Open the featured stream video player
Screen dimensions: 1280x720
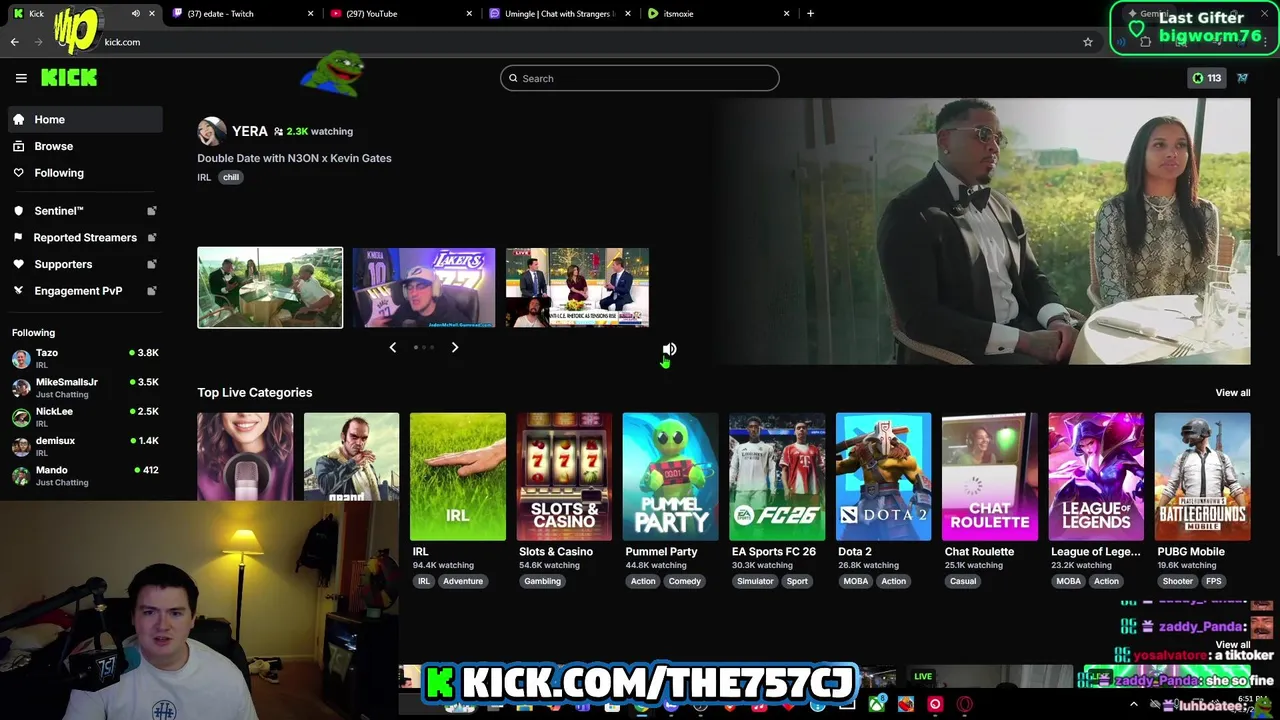pyautogui.click(x=982, y=231)
